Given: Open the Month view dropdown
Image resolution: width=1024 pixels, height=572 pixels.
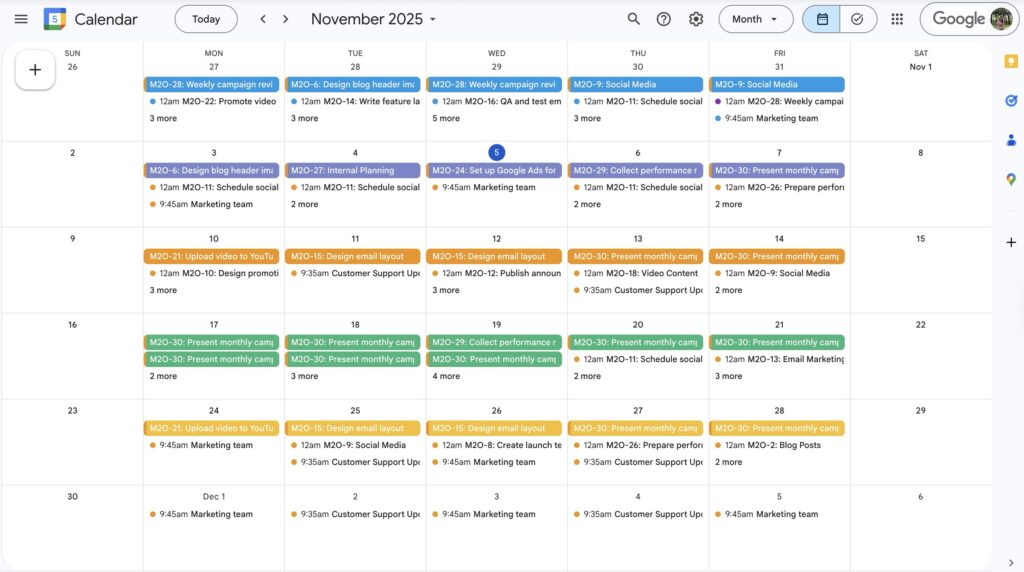Looking at the screenshot, I should point(756,19).
